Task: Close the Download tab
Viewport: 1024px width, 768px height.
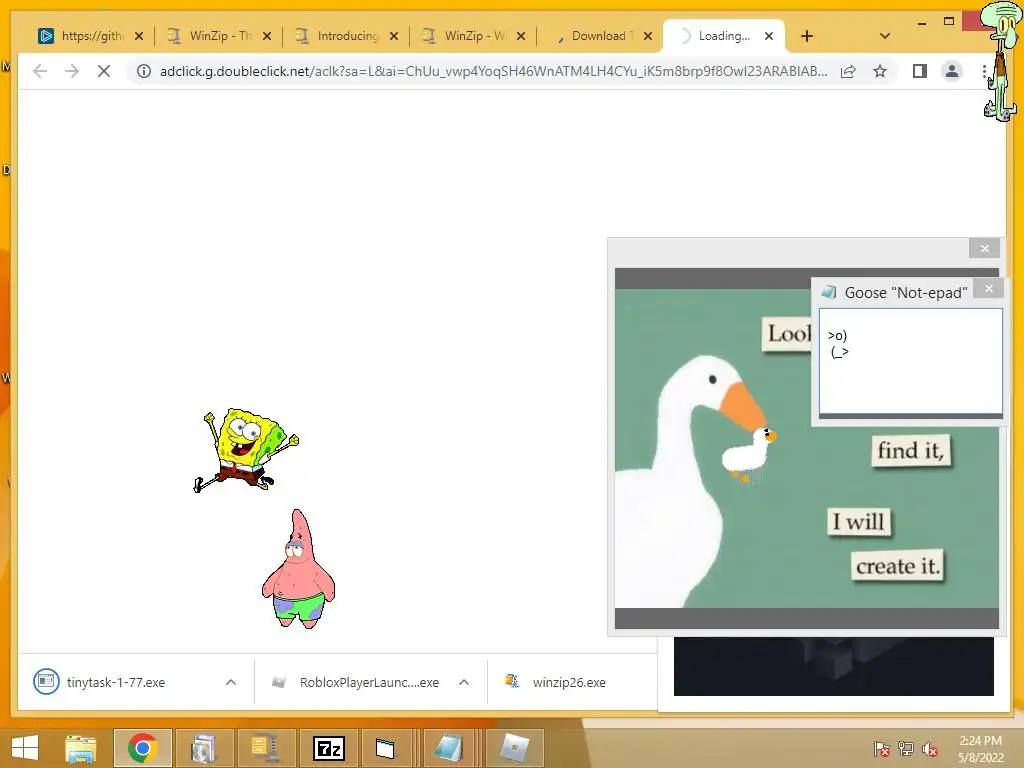Action: (x=647, y=37)
